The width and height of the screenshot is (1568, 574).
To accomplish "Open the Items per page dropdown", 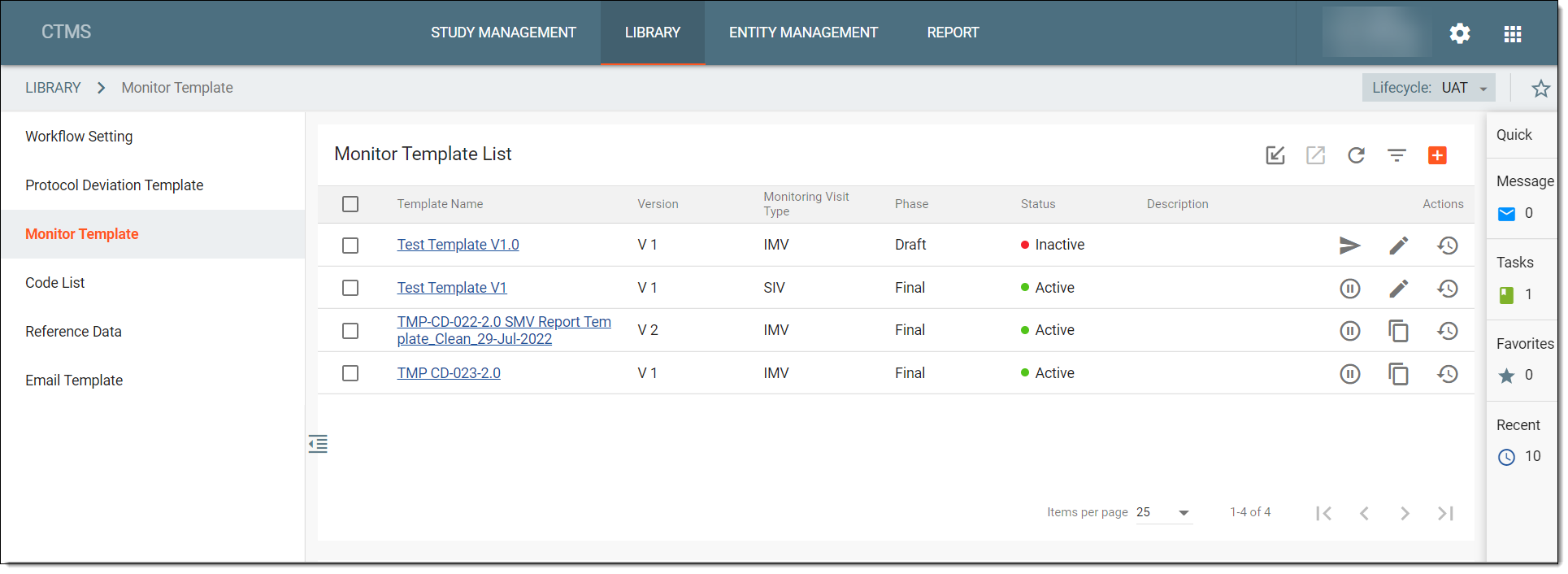I will 1163,513.
